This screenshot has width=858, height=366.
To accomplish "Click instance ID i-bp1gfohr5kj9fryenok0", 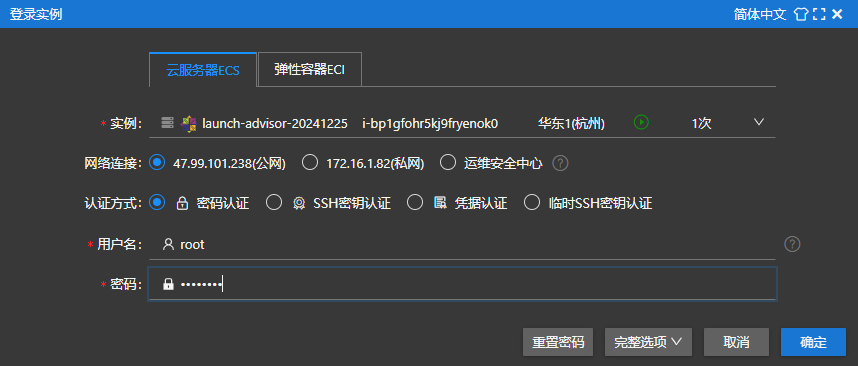I will tap(430, 123).
